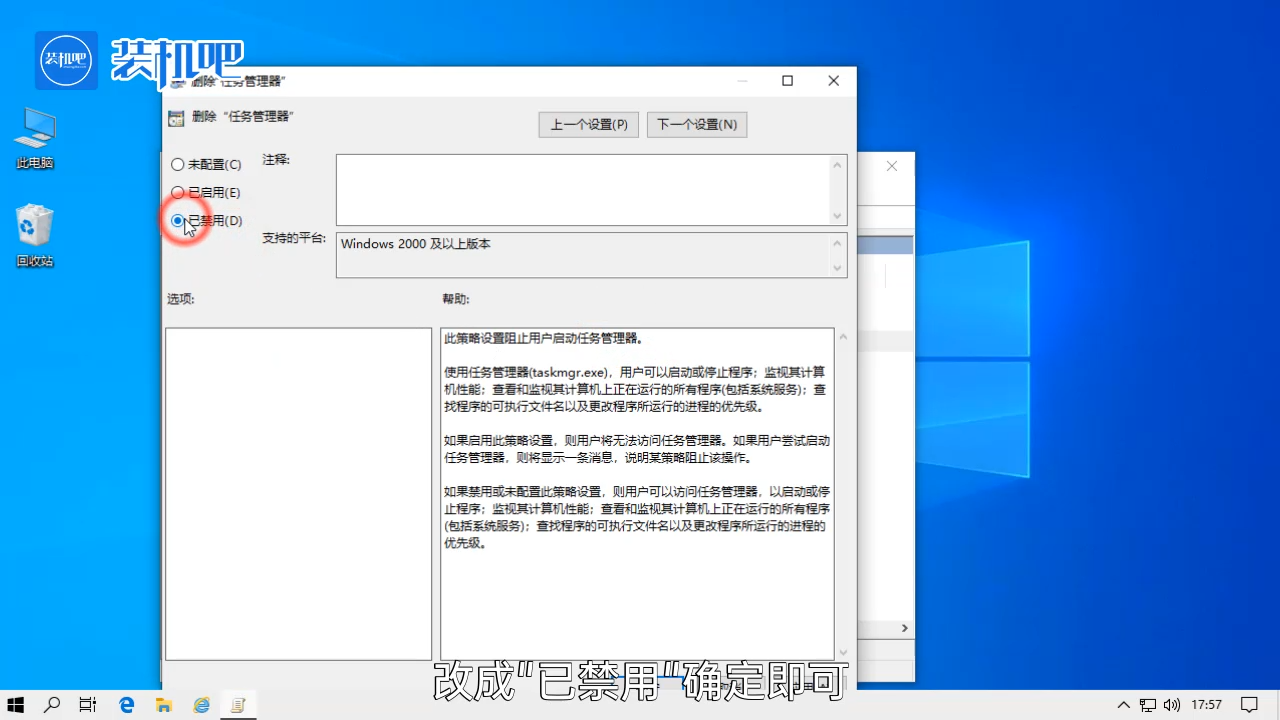Select the 已启用(E) radio button
This screenshot has height=720, width=1280.
[x=177, y=192]
